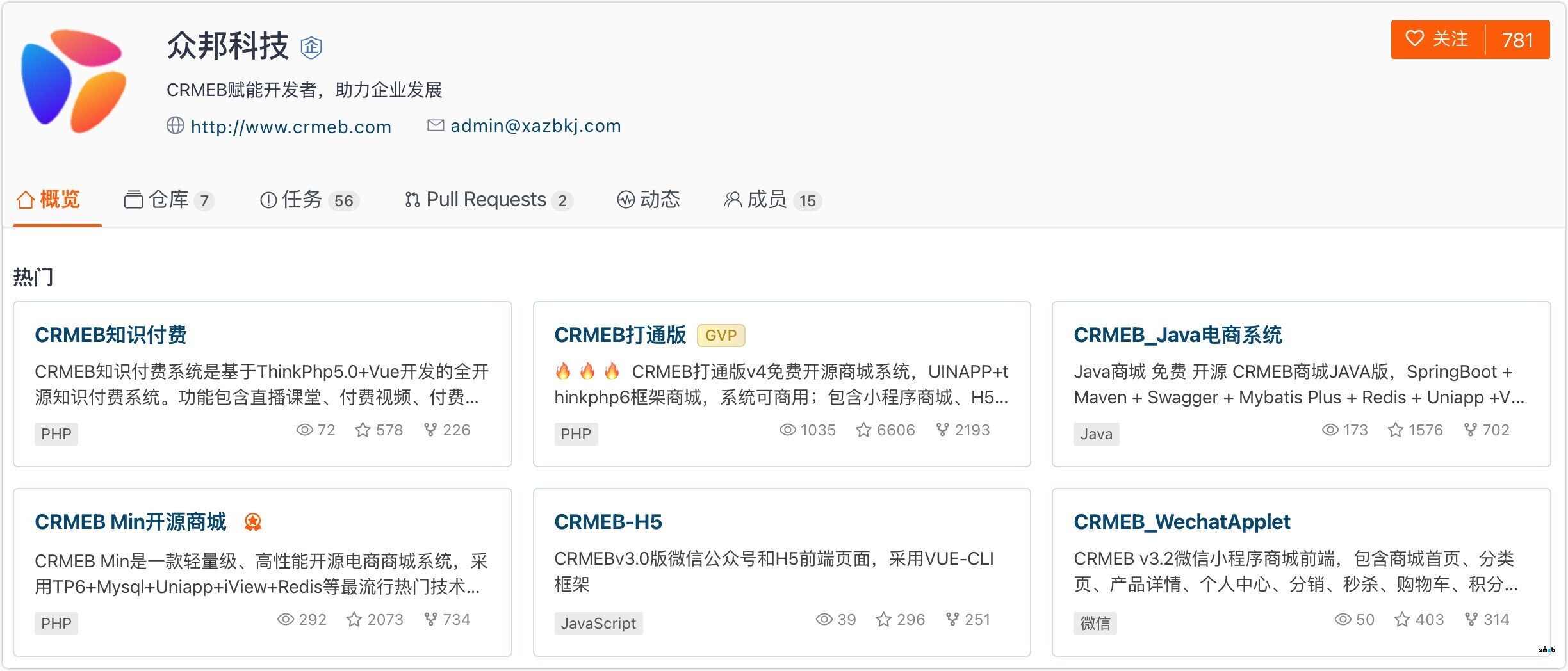
Task: Click the 众邦科技 organization logo
Action: pyautogui.click(x=74, y=81)
